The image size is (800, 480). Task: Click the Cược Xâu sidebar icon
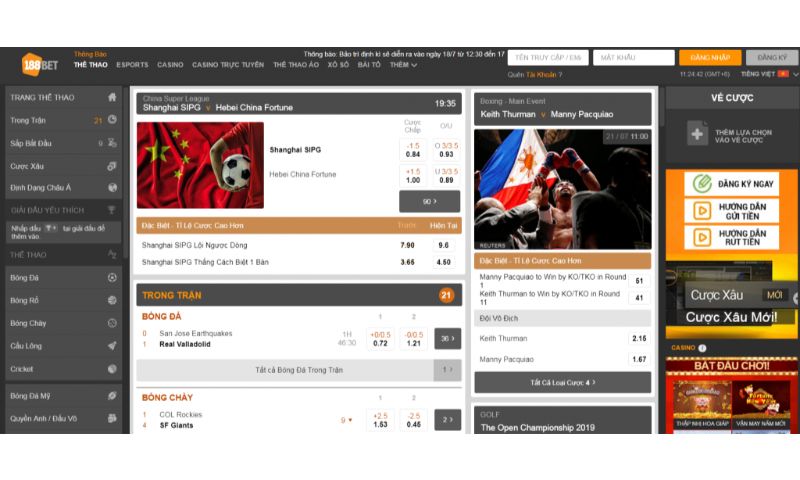(x=112, y=166)
